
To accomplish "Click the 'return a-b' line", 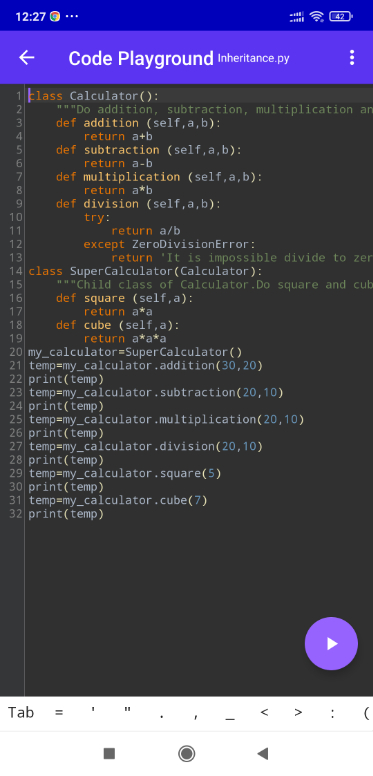I will pos(118,163).
